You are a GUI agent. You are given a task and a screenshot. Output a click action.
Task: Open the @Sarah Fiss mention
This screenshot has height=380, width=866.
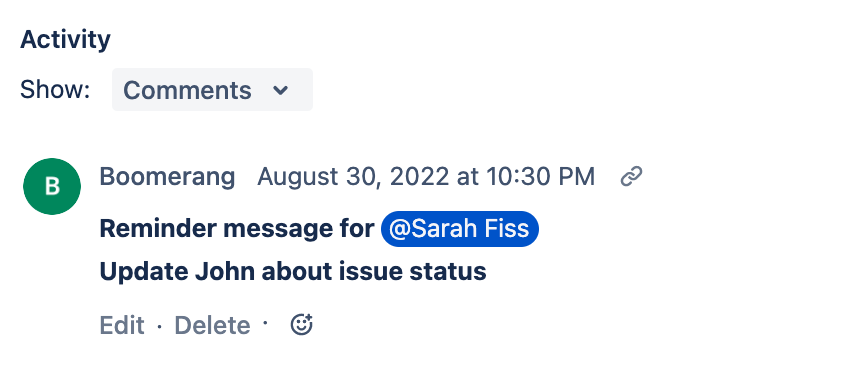460,229
